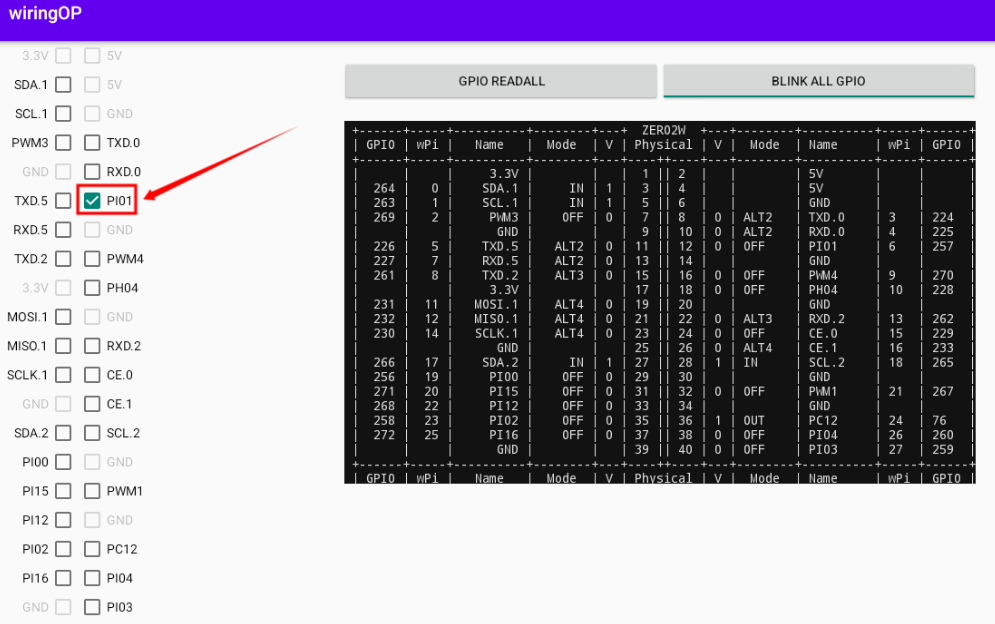This screenshot has width=995, height=624.
Task: Check the RXD.0 pin checkbox
Action: point(92,171)
